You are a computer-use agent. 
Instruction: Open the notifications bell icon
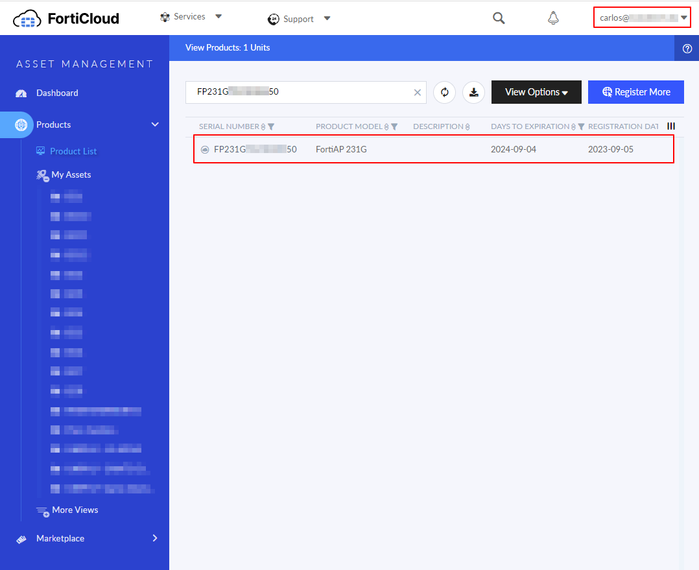[553, 18]
